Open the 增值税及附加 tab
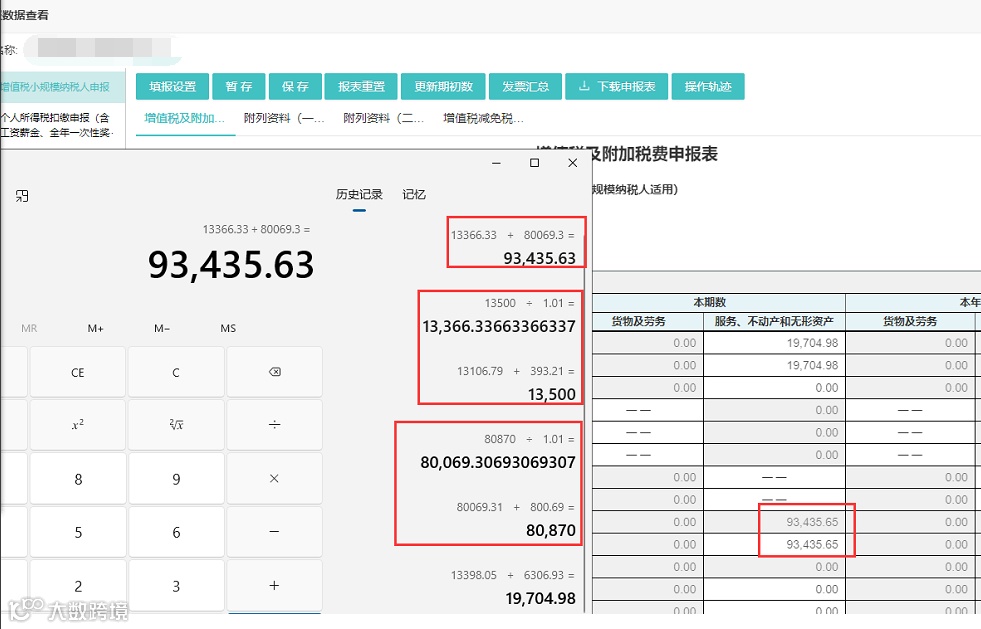 185,118
